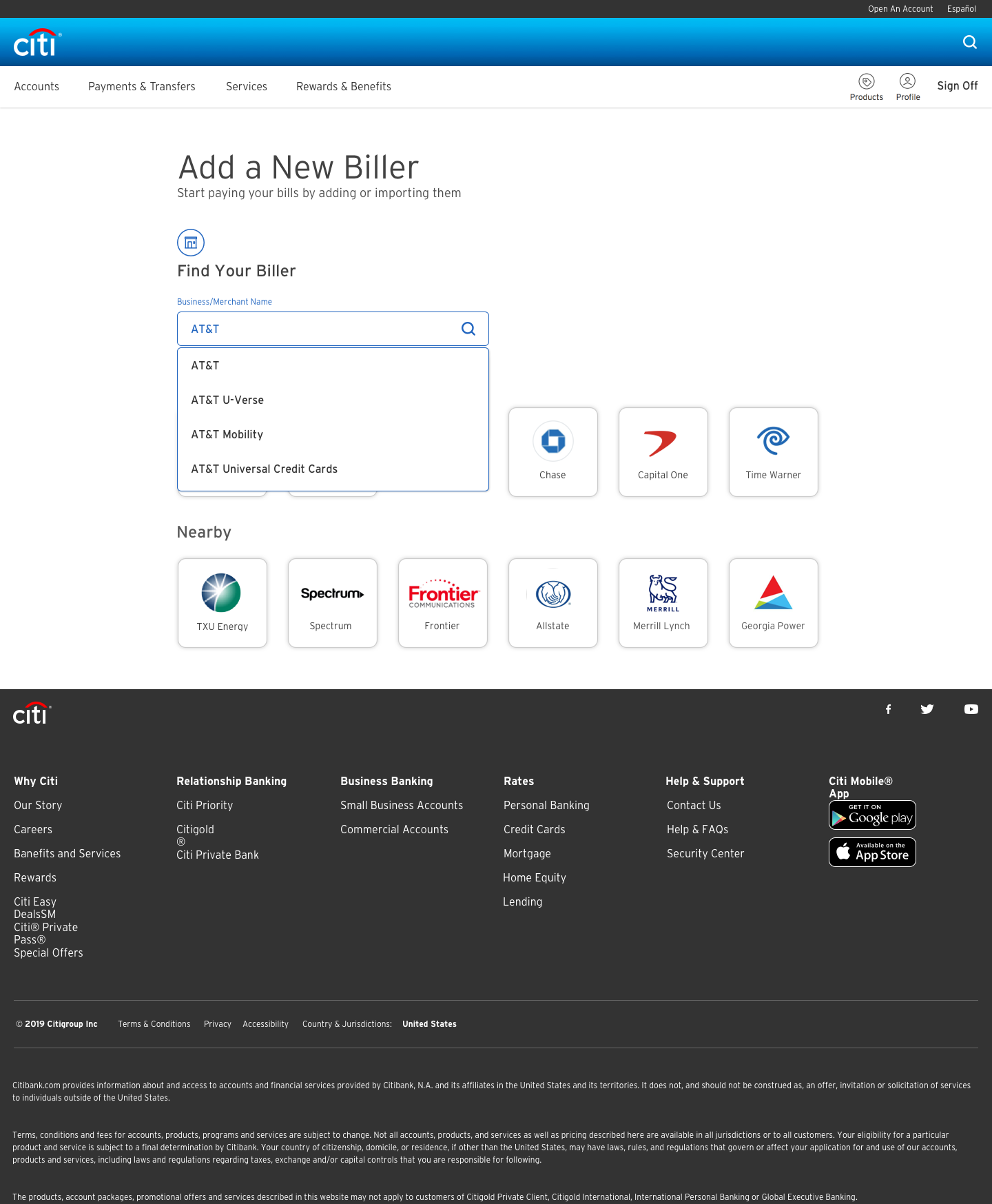This screenshot has width=992, height=1204.
Task: Open the Services menu
Action: pyautogui.click(x=247, y=86)
